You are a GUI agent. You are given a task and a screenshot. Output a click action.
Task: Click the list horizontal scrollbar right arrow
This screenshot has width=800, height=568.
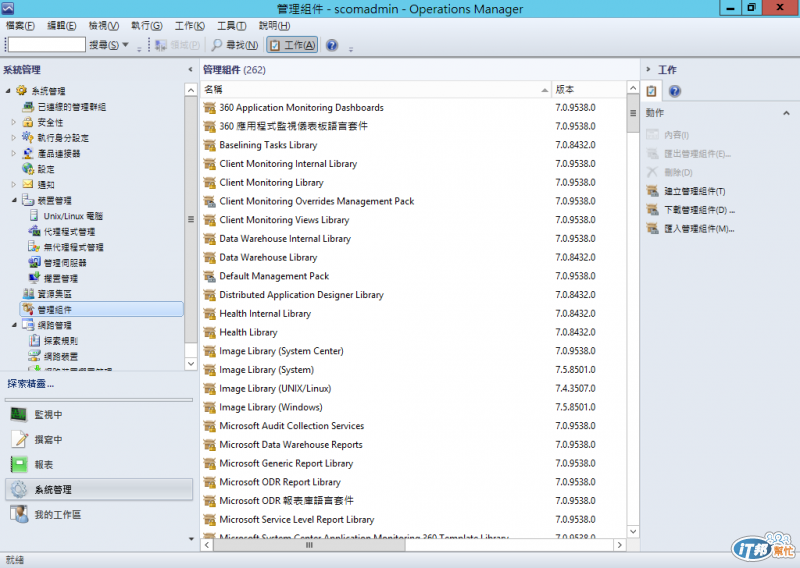pyautogui.click(x=619, y=545)
